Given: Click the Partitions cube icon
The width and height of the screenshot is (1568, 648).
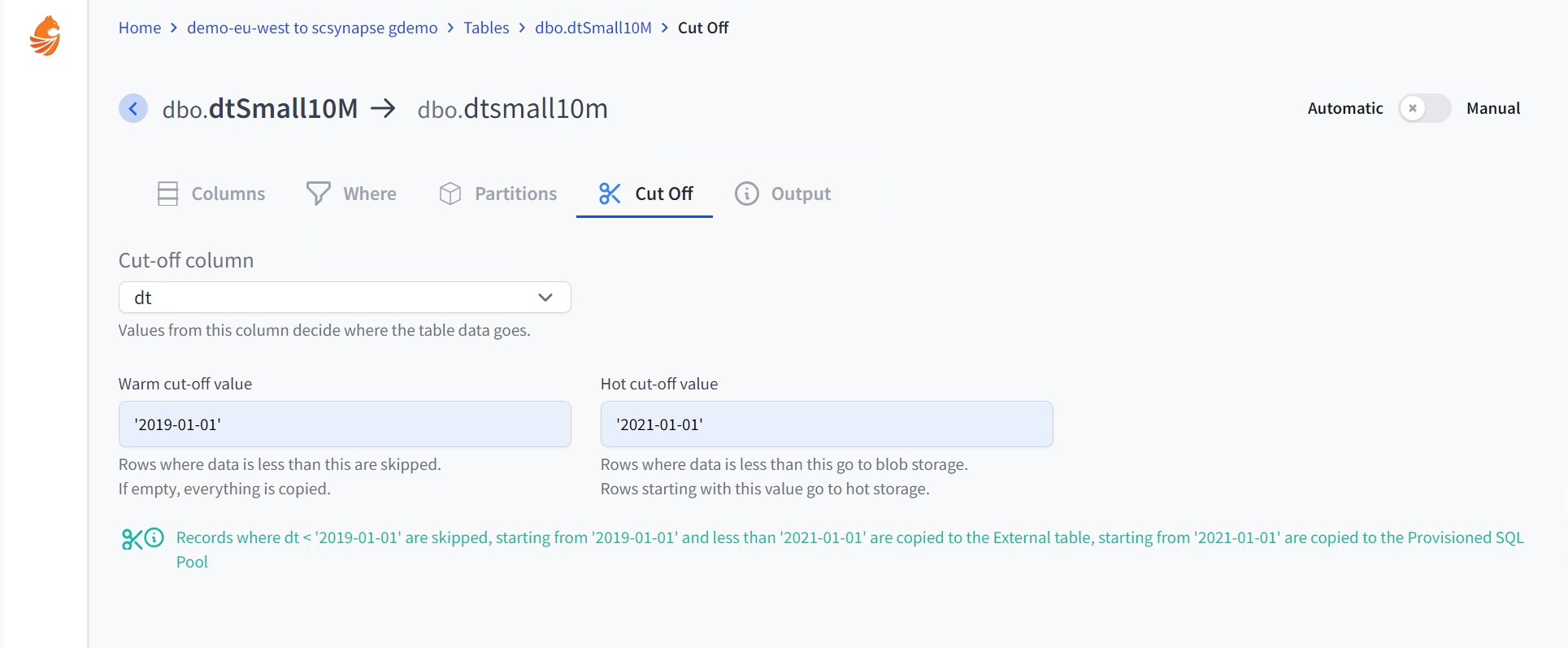Looking at the screenshot, I should click(450, 194).
